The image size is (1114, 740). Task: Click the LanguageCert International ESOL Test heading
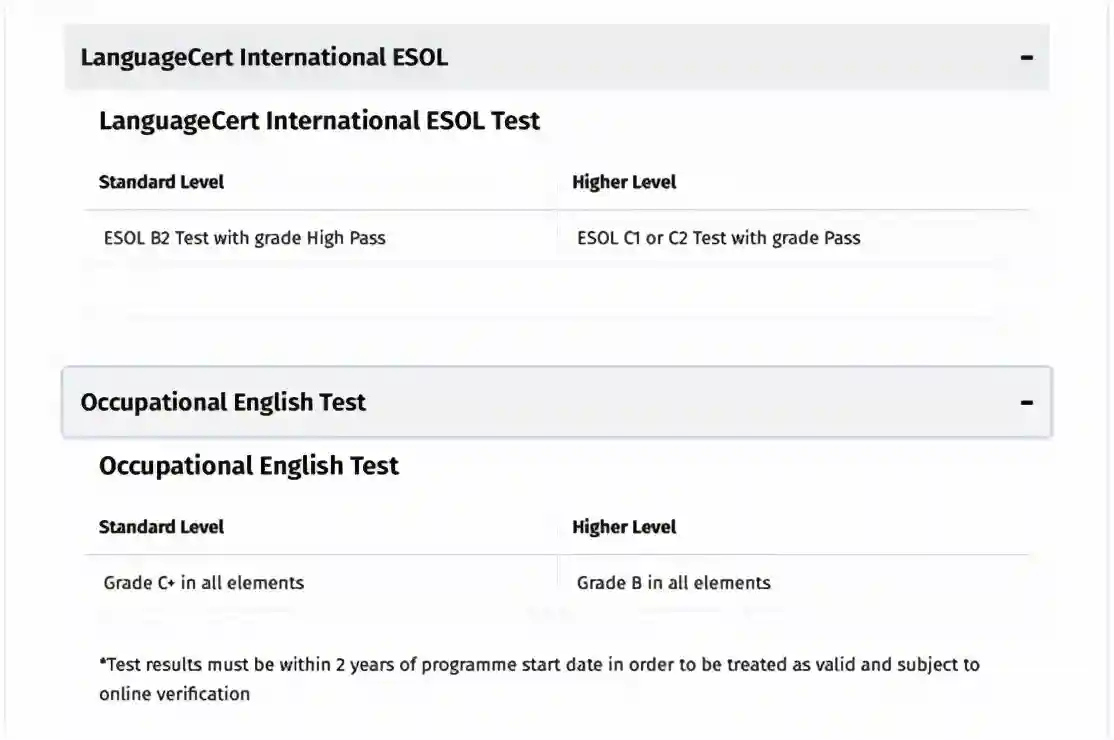click(x=319, y=122)
